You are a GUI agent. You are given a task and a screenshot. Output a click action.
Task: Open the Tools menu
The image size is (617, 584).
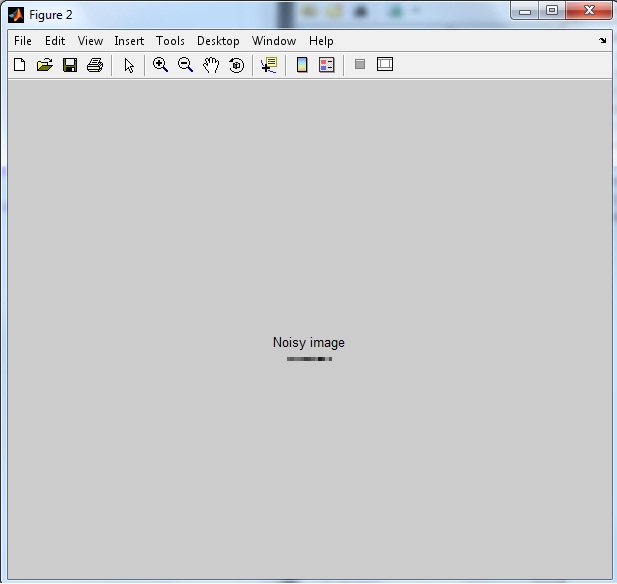(x=170, y=41)
